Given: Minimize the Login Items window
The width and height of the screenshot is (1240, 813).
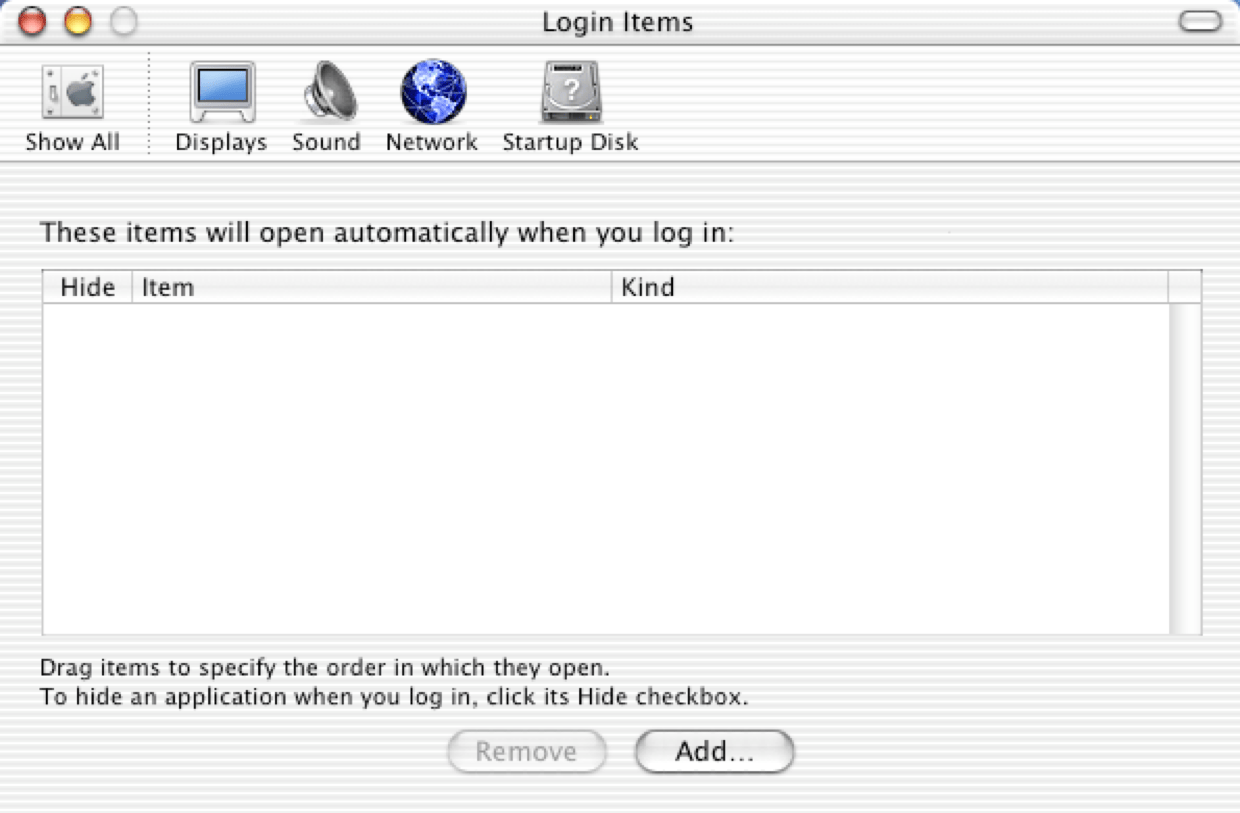Looking at the screenshot, I should 78,21.
